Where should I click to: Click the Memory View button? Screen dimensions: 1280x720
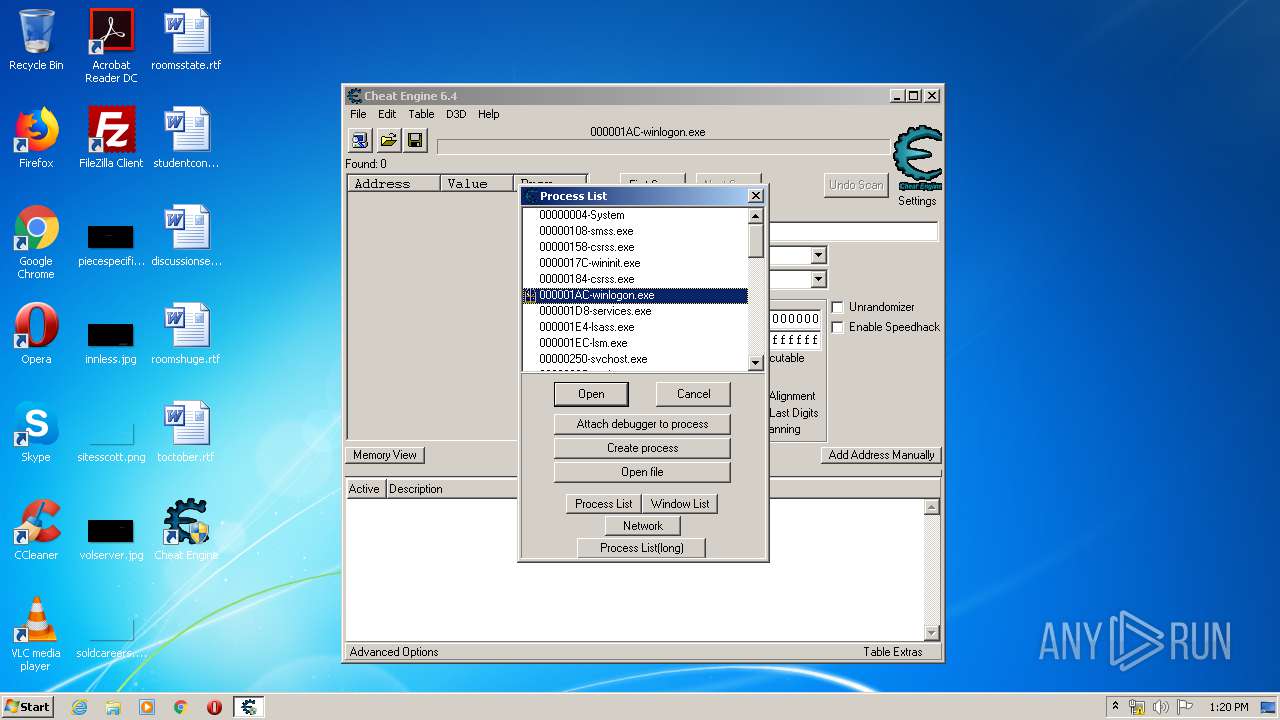(x=385, y=455)
